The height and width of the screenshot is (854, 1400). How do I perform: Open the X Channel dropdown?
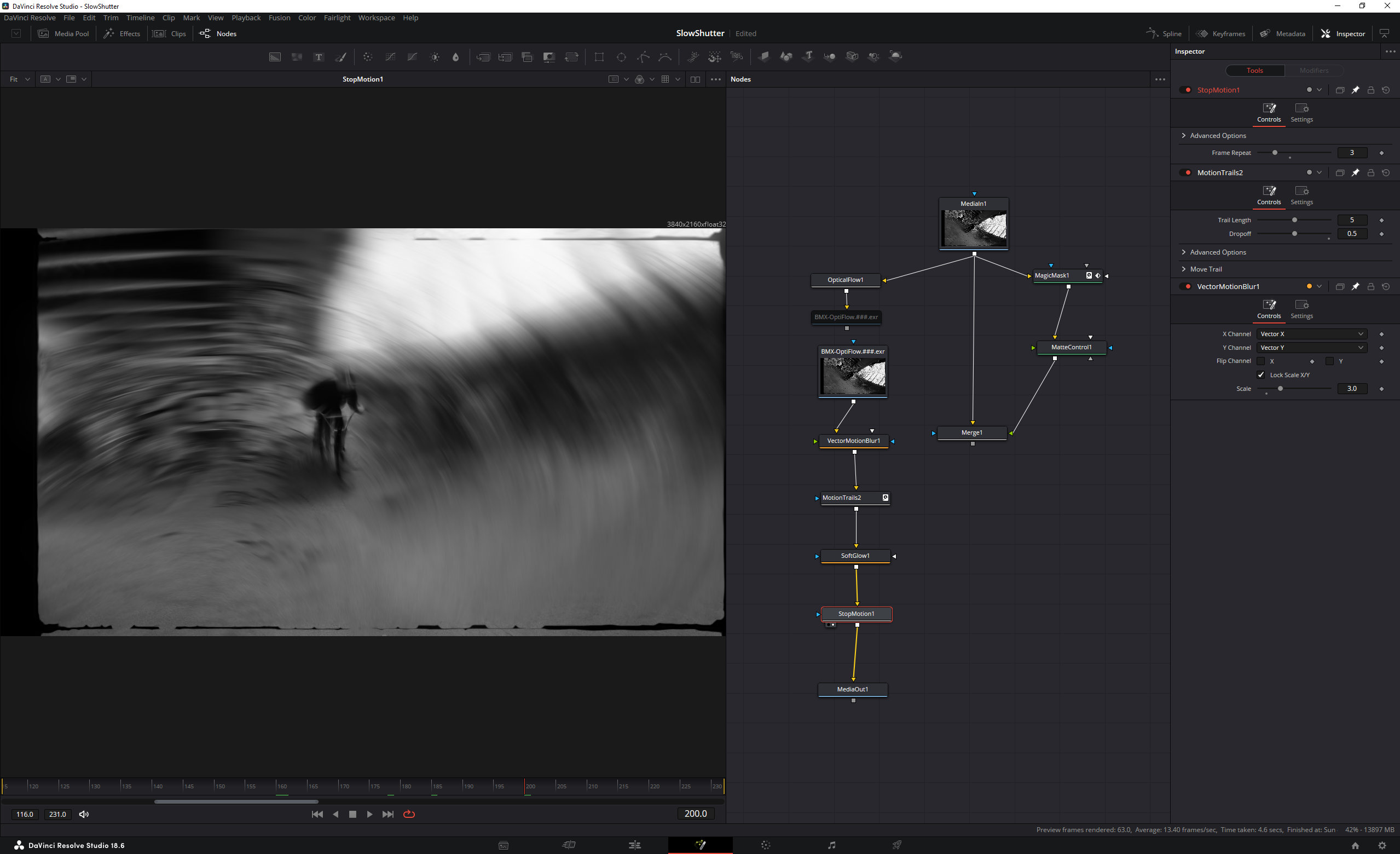[x=1311, y=334]
